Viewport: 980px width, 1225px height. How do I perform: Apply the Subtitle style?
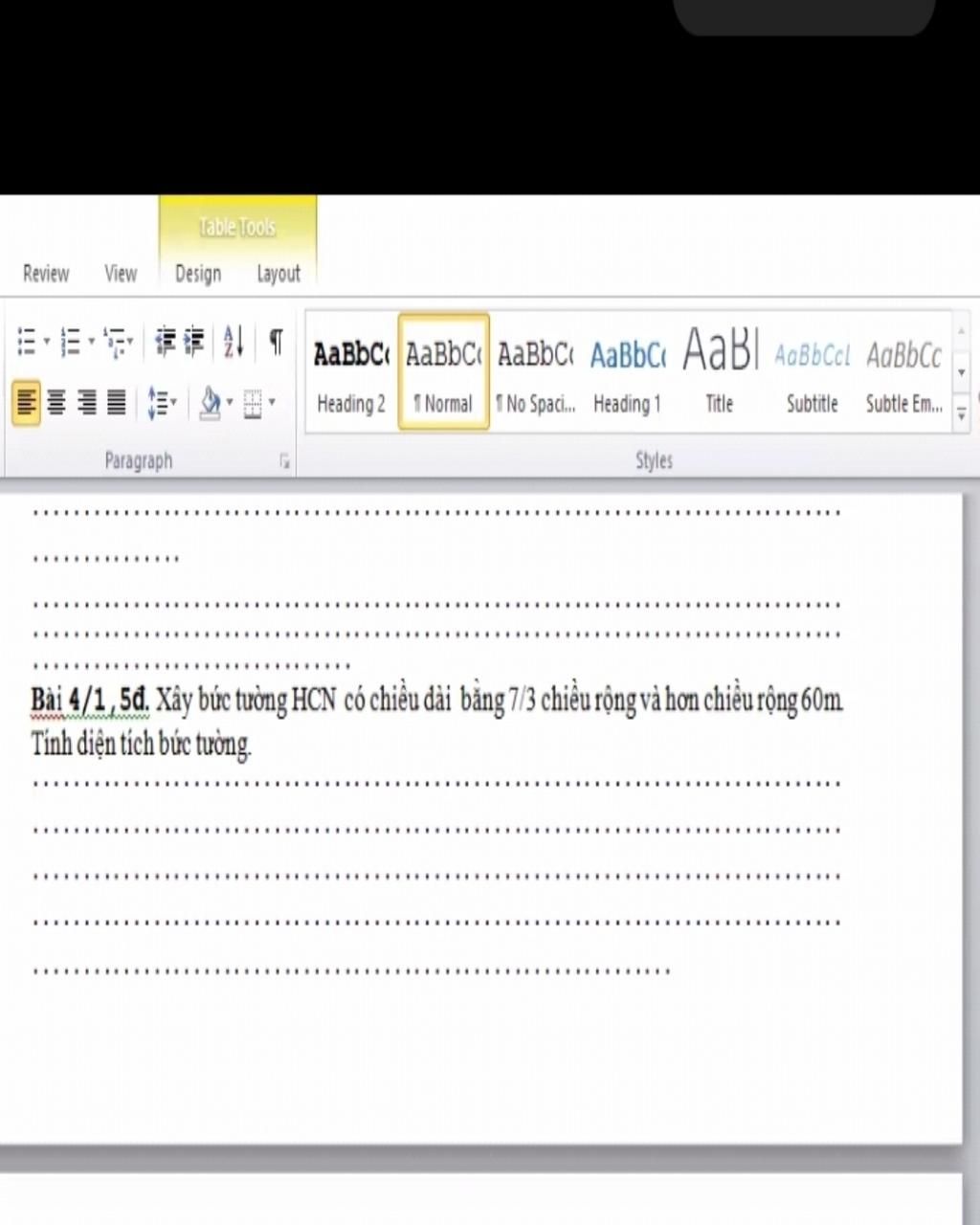coord(812,372)
